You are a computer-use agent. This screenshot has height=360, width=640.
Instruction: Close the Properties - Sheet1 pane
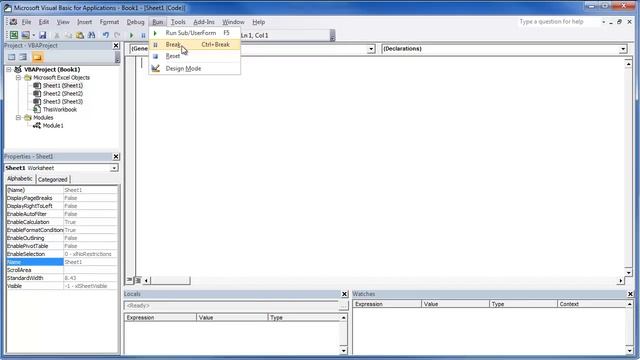[x=116, y=157]
